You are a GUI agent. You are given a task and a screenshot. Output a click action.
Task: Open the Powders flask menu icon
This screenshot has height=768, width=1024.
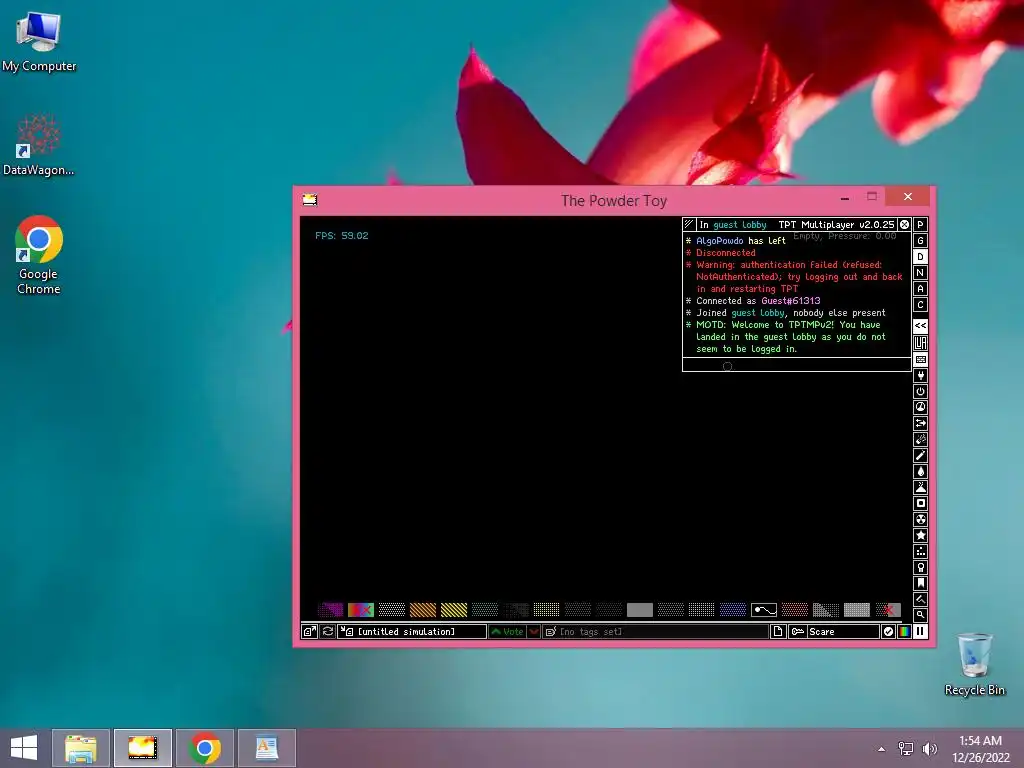(x=920, y=487)
